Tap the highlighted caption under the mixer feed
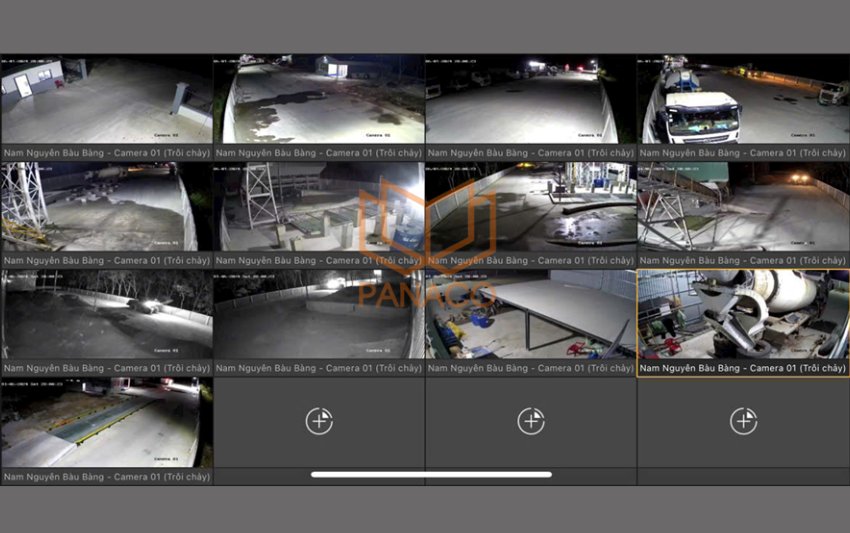Screen dimensions: 850x533 pos(742,369)
